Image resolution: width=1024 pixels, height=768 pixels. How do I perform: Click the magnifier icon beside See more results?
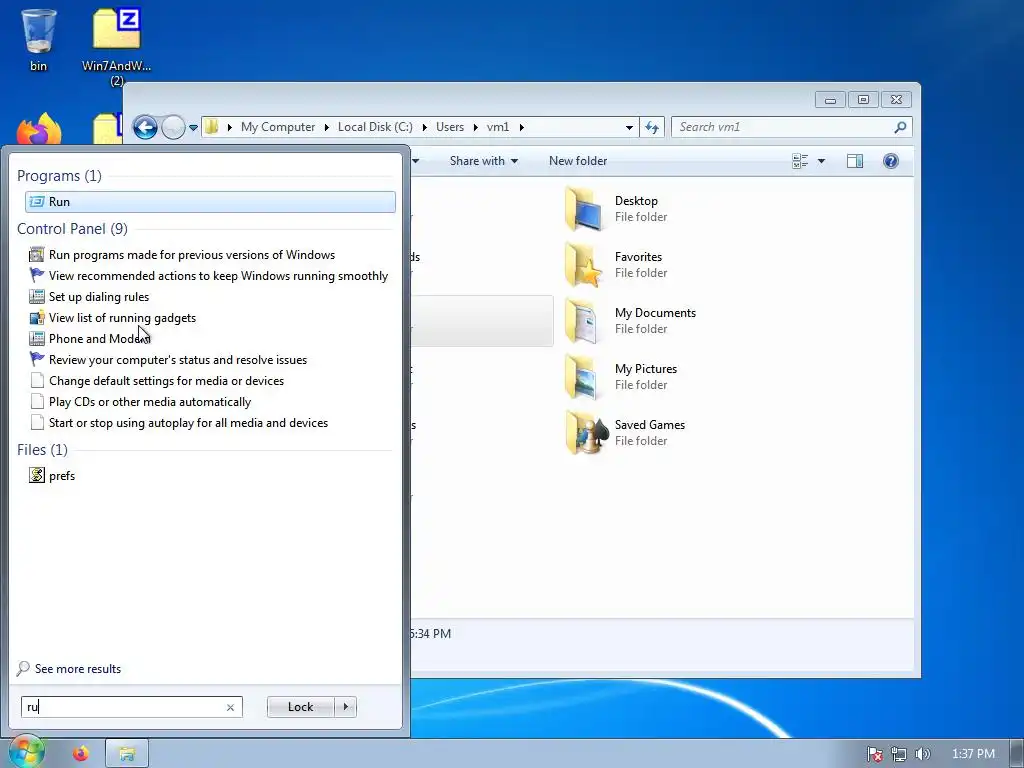[24, 669]
